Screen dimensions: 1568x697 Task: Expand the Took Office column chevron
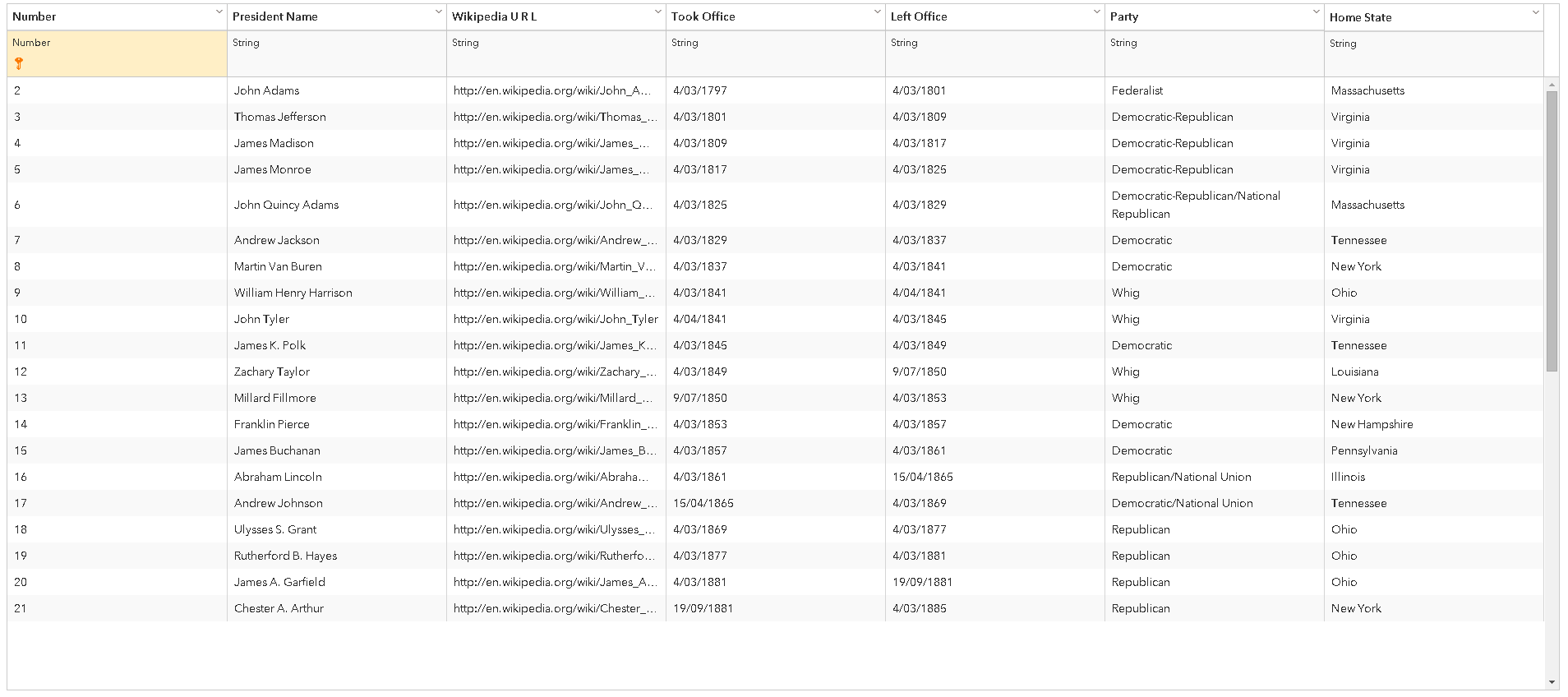(x=877, y=12)
